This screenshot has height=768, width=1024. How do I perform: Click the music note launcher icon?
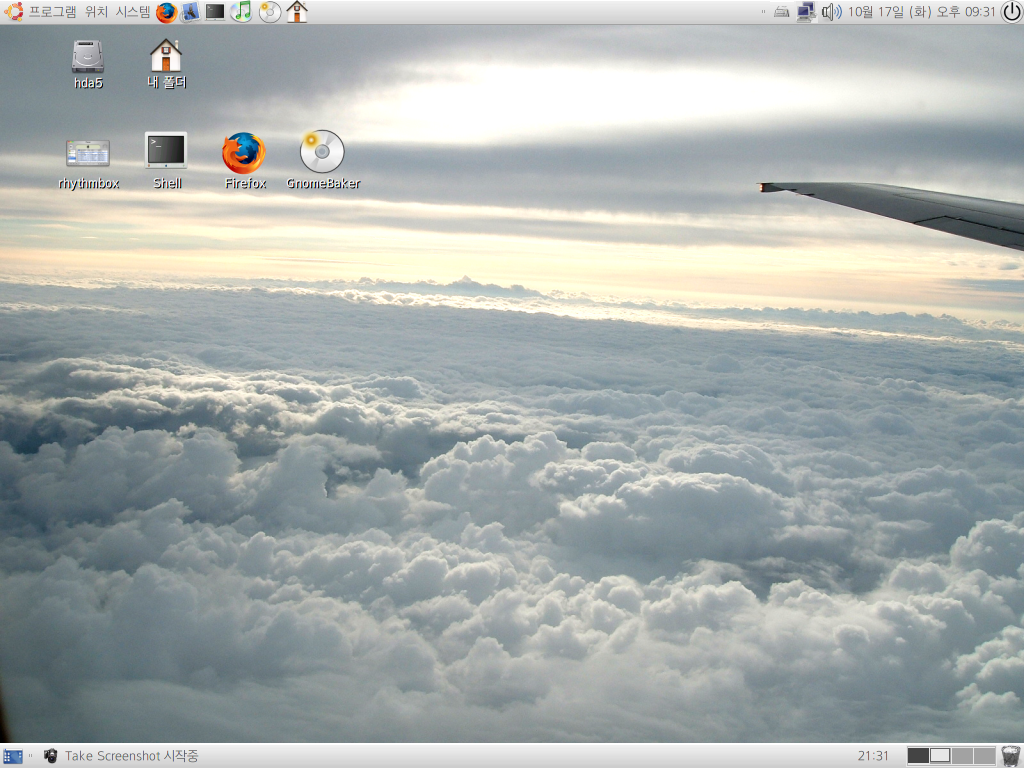tap(241, 12)
